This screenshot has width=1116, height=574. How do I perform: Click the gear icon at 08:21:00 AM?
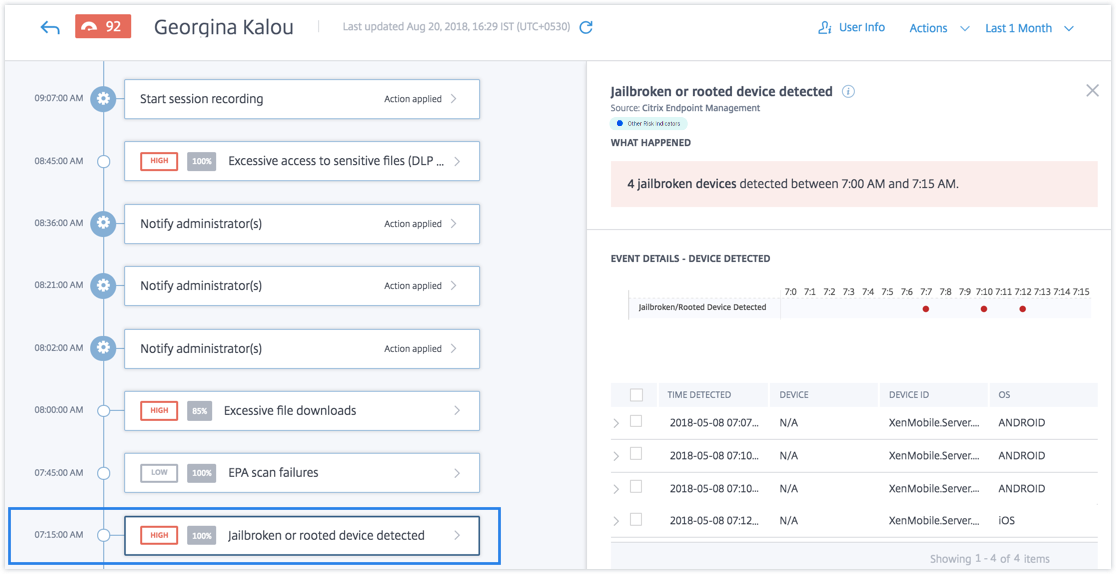pyautogui.click(x=103, y=285)
